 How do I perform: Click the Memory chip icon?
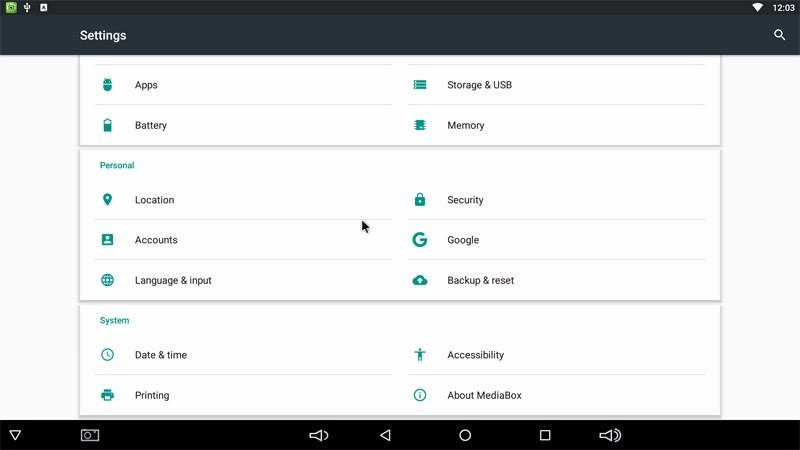coord(420,125)
